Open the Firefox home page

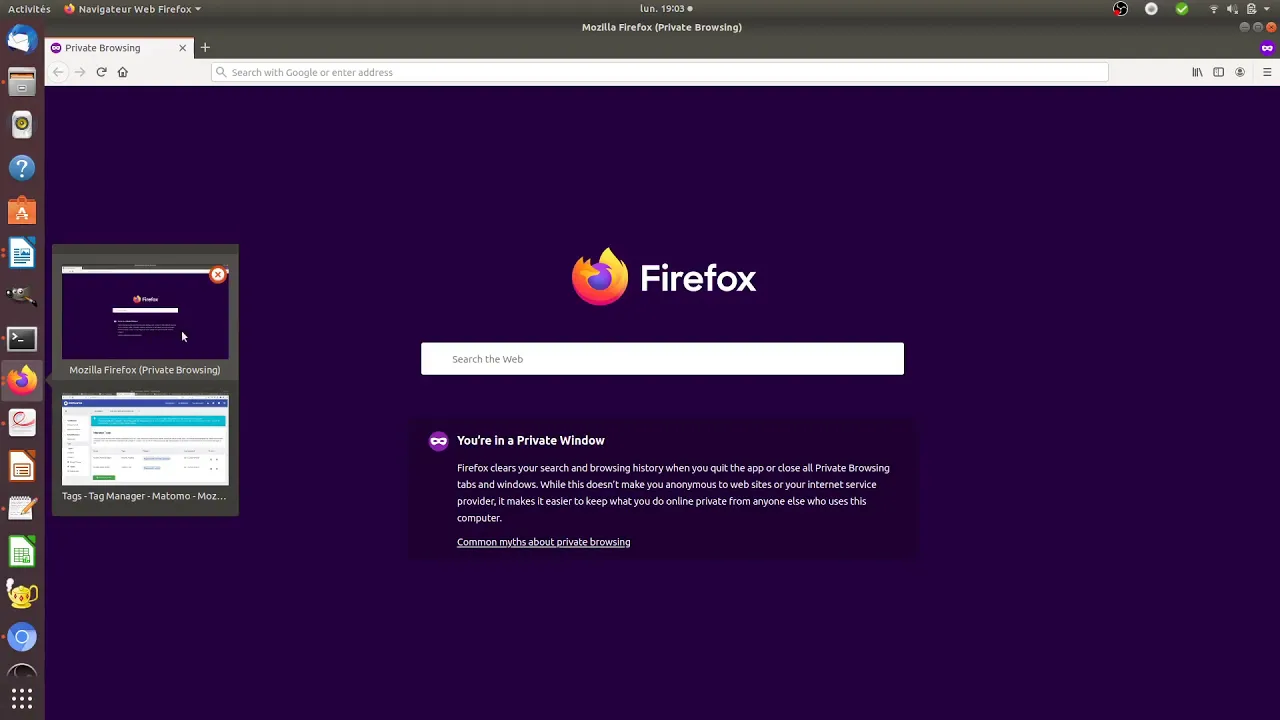123,72
